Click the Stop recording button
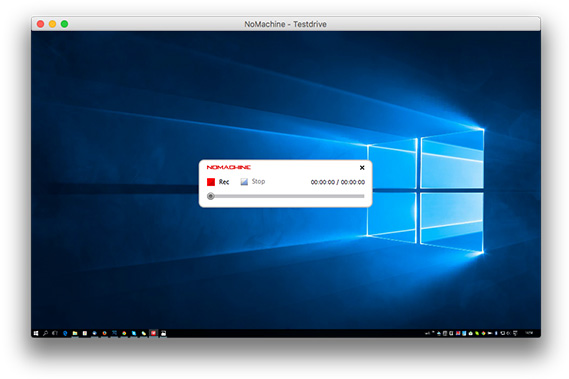Screen dimensions: 569x379 coord(253,182)
